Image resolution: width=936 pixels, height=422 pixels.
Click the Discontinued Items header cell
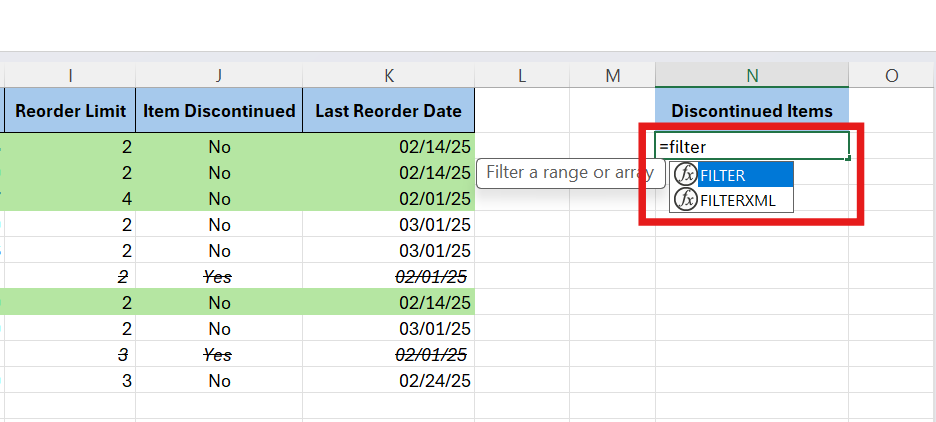[x=752, y=110]
